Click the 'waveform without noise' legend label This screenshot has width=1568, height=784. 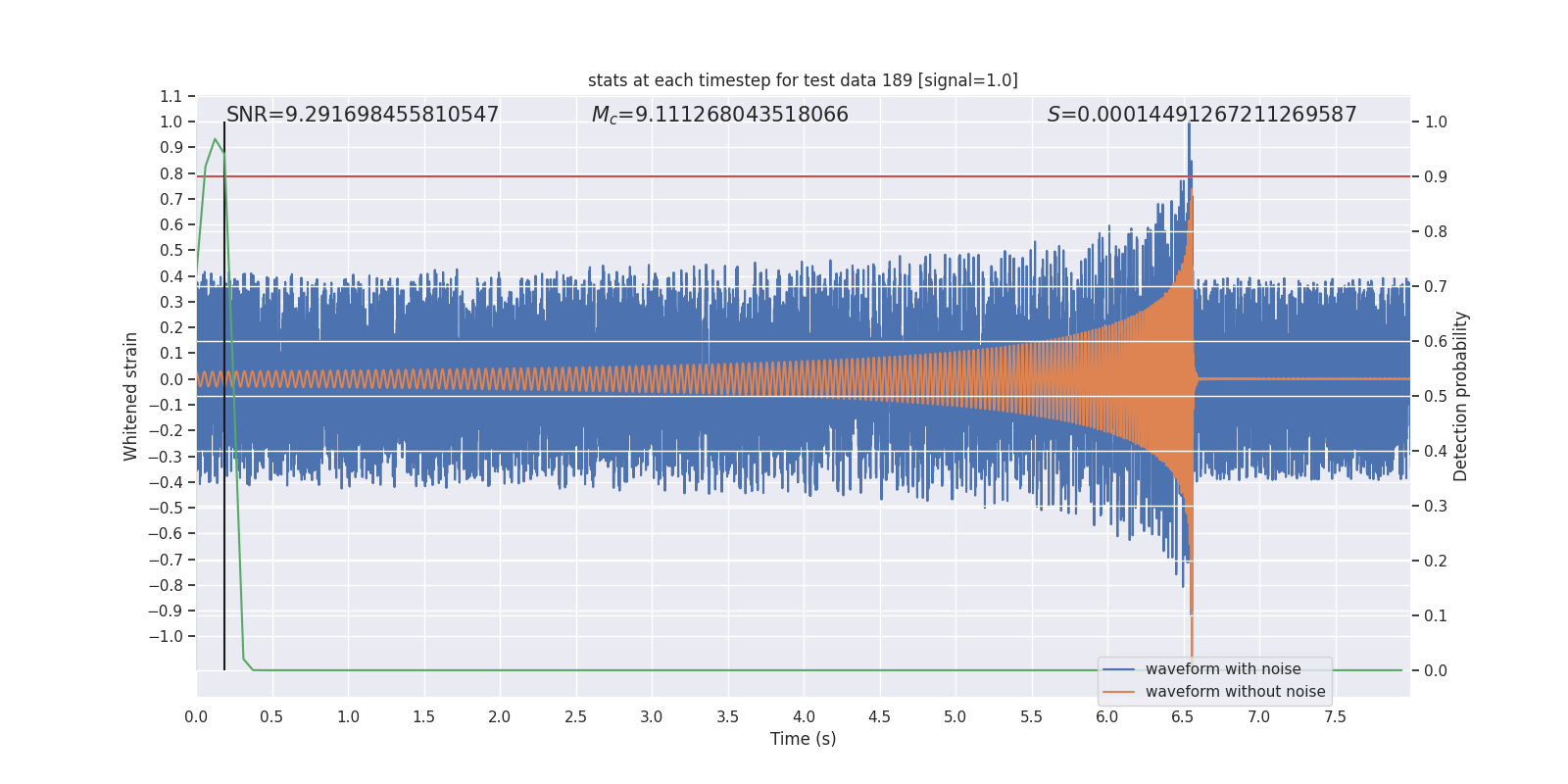pyautogui.click(x=1235, y=692)
